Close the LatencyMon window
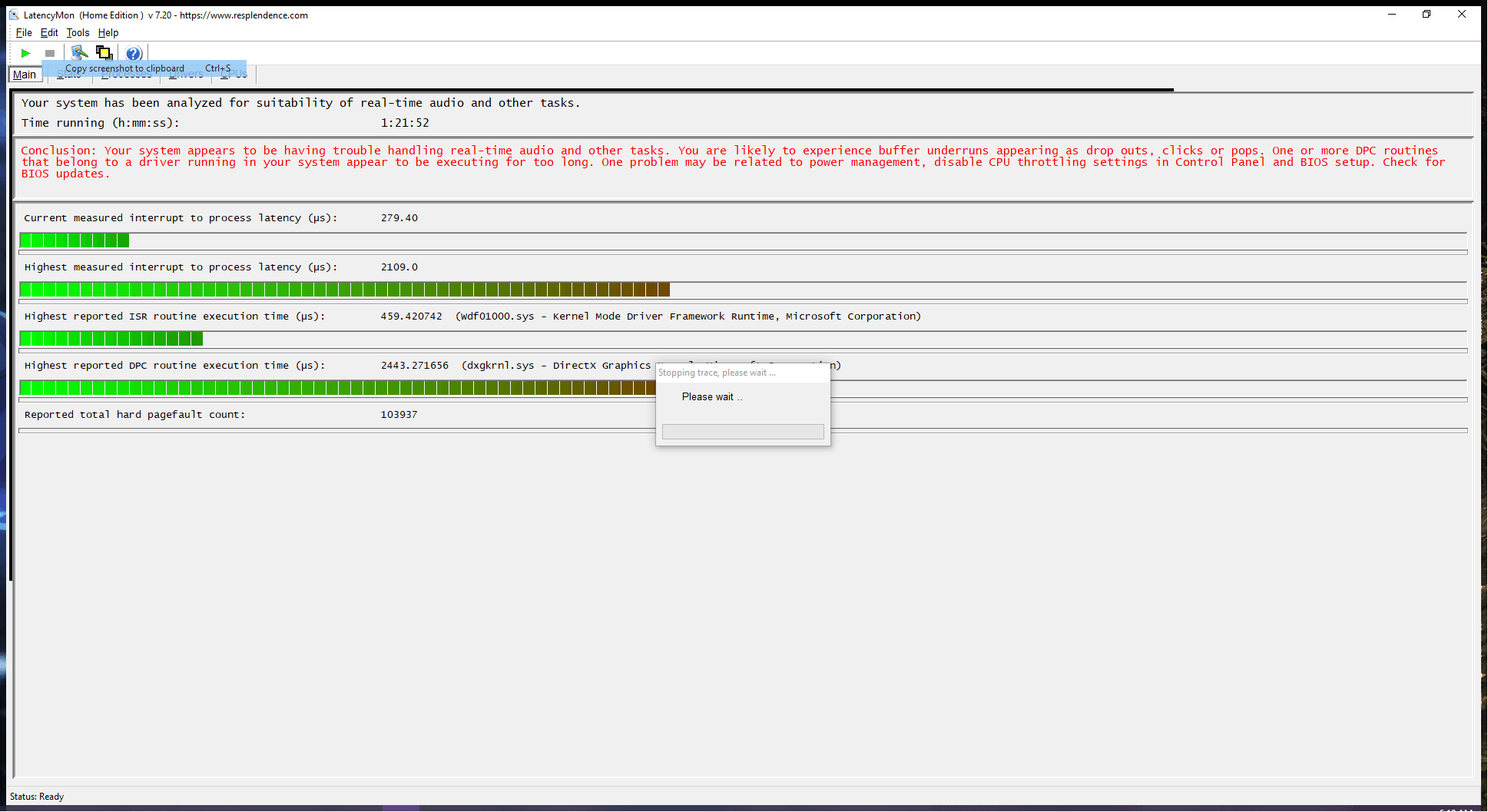Screen dimensions: 1488x812 click(x=1462, y=15)
